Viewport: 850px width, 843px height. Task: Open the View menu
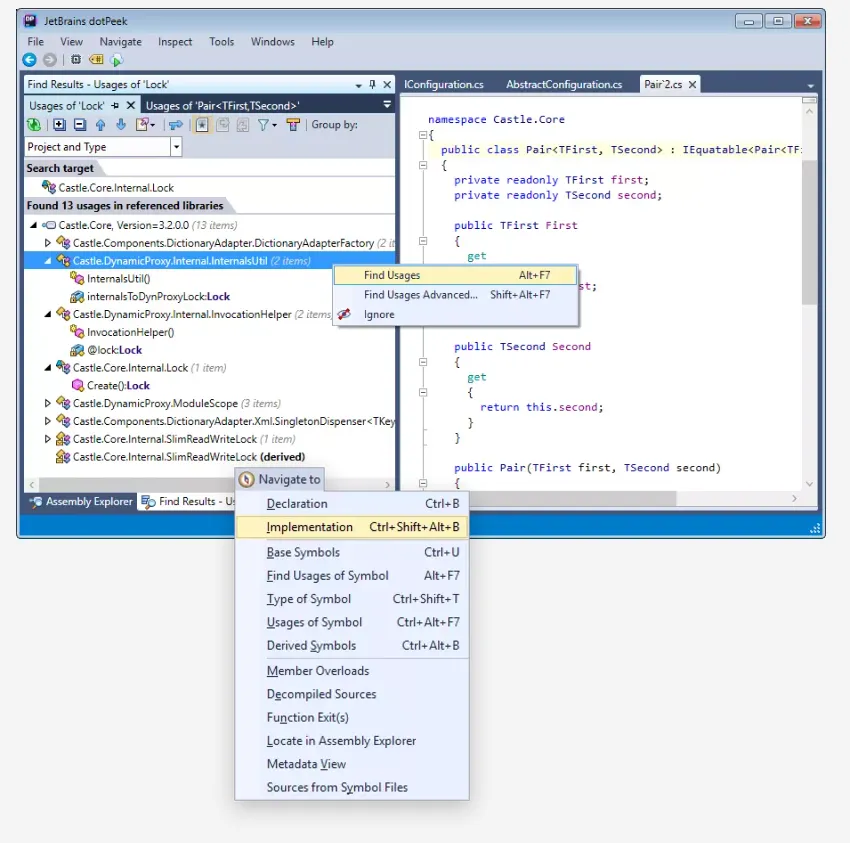[x=72, y=42]
